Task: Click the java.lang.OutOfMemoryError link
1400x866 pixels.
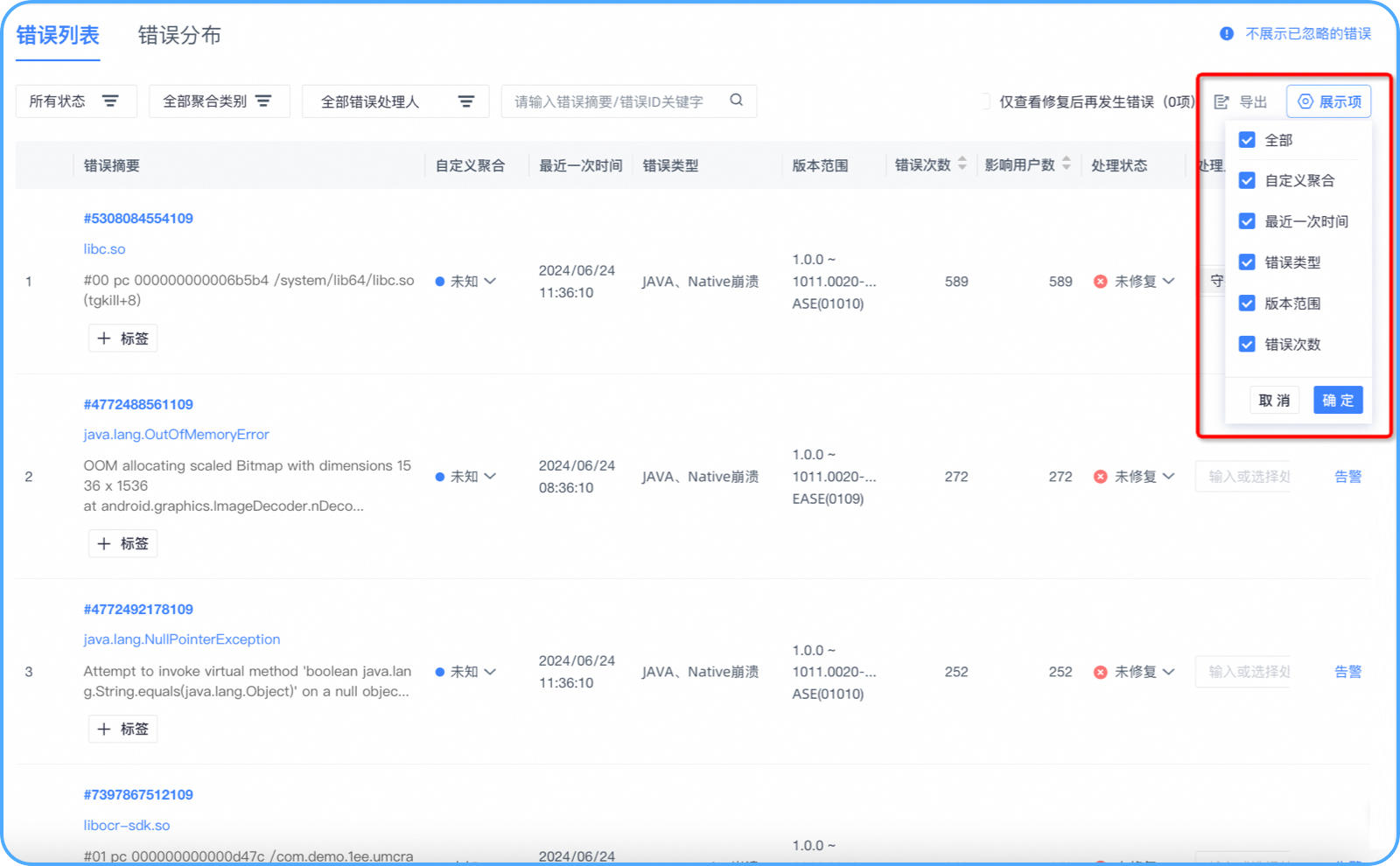Action: pyautogui.click(x=176, y=435)
